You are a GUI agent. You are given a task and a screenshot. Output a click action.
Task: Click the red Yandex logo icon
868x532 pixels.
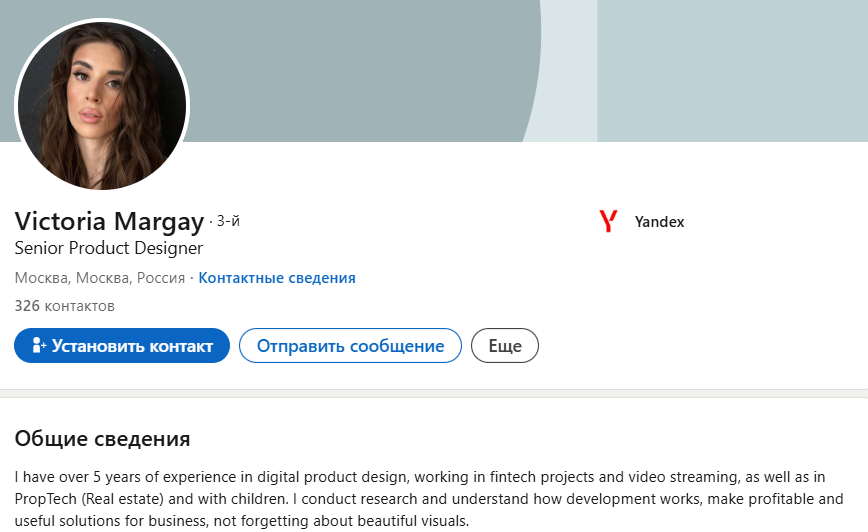click(608, 221)
